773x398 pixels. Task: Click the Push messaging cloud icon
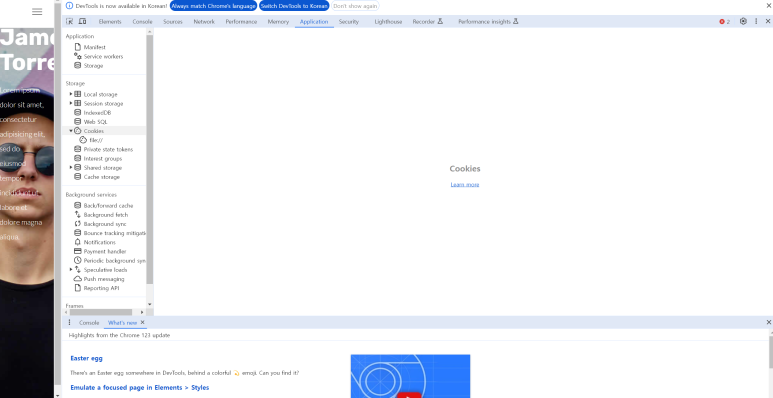(x=77, y=279)
